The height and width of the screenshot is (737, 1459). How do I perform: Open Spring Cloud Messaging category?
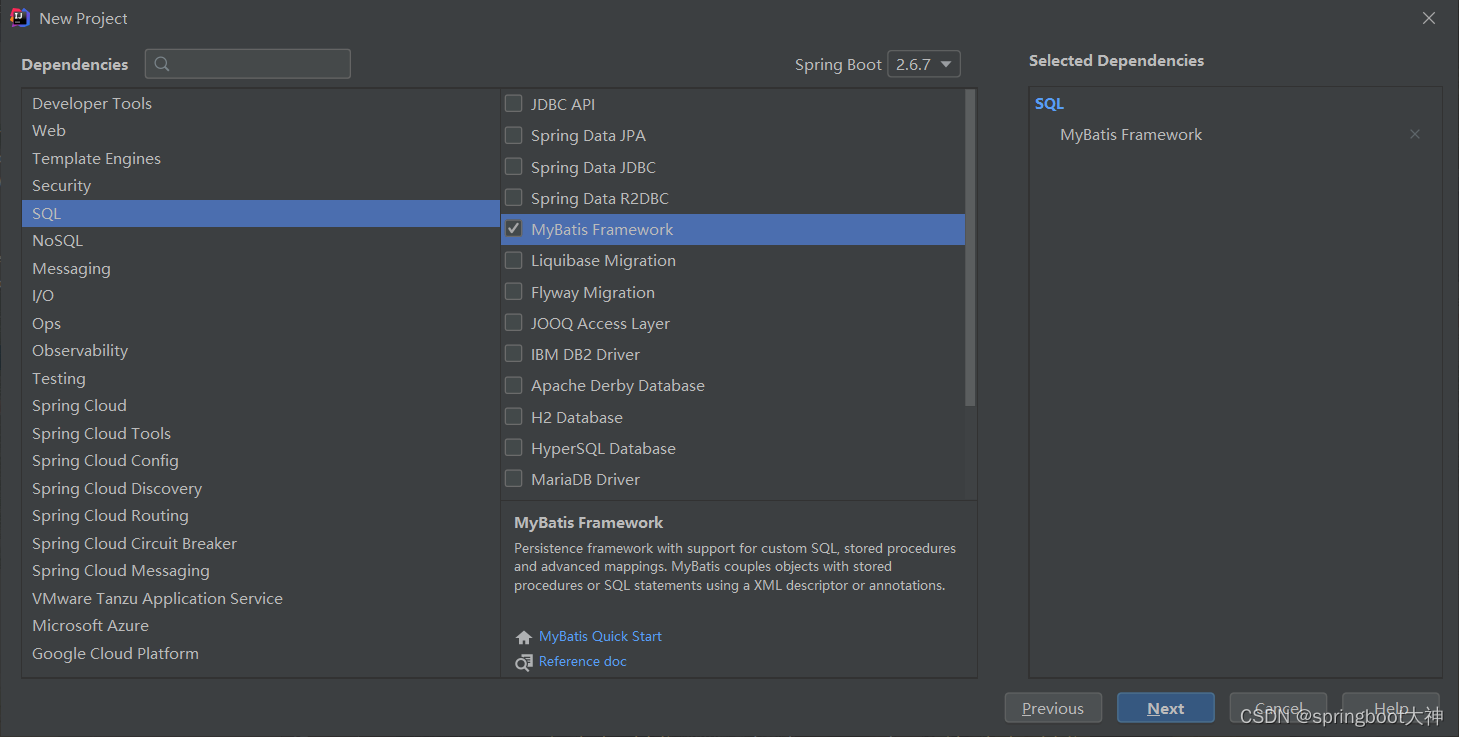tap(260, 571)
